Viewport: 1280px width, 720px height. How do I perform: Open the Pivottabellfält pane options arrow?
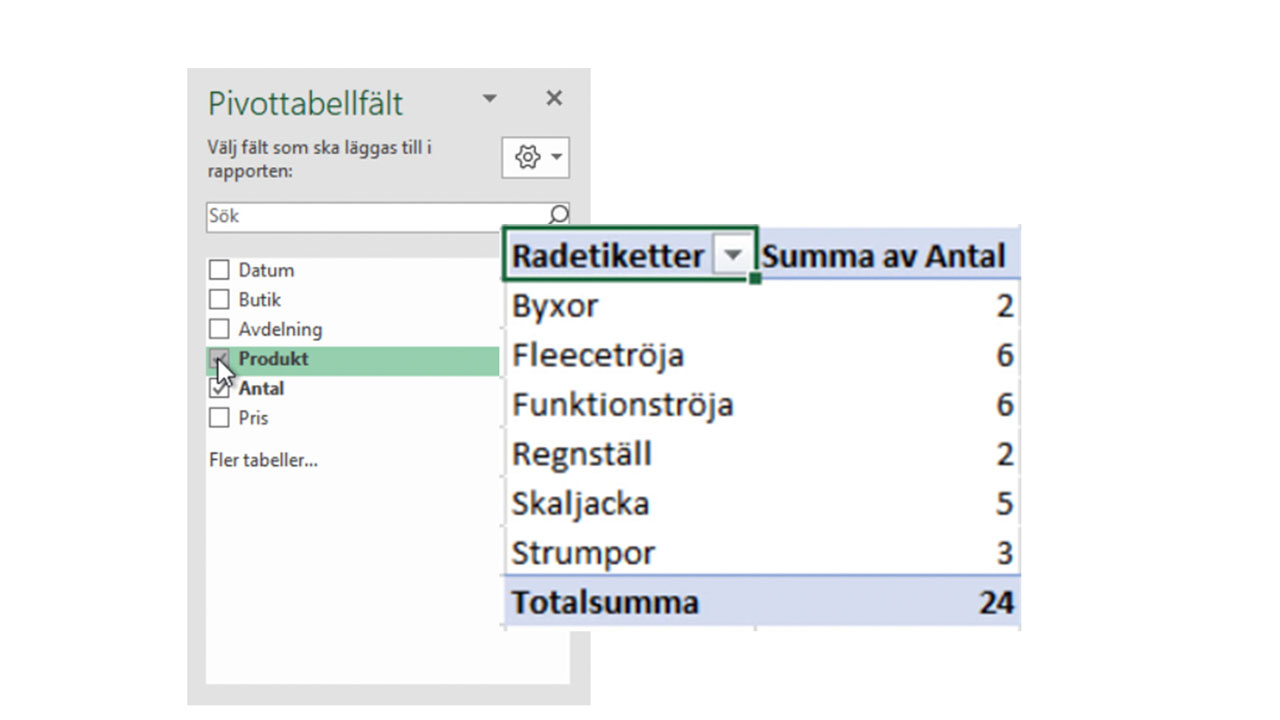coord(490,98)
